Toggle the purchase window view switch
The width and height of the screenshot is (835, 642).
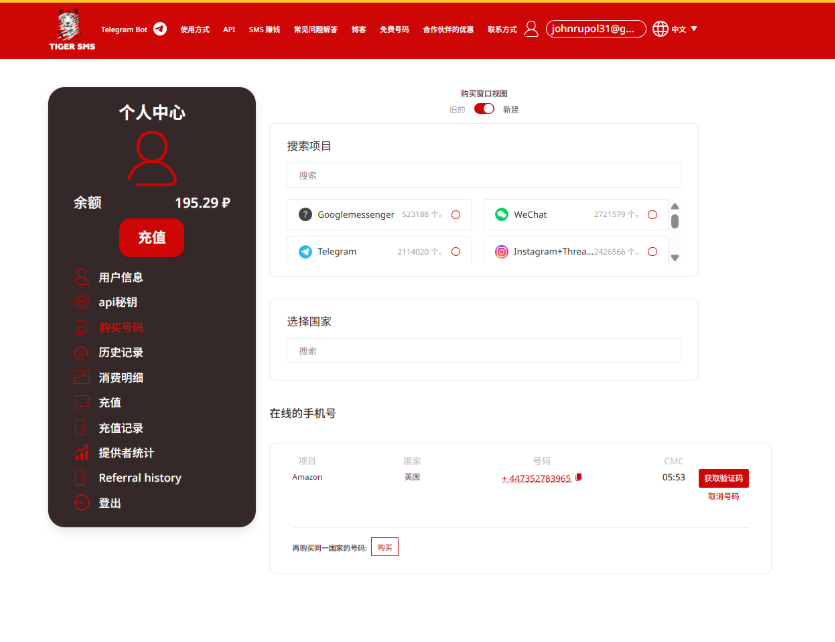point(484,109)
